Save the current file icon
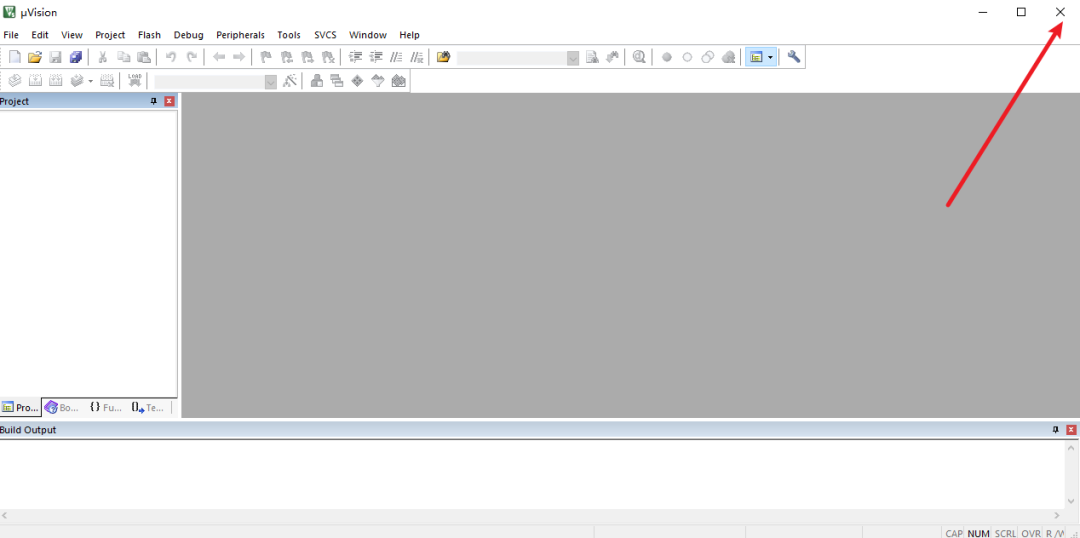The width and height of the screenshot is (1080, 538). coord(55,57)
